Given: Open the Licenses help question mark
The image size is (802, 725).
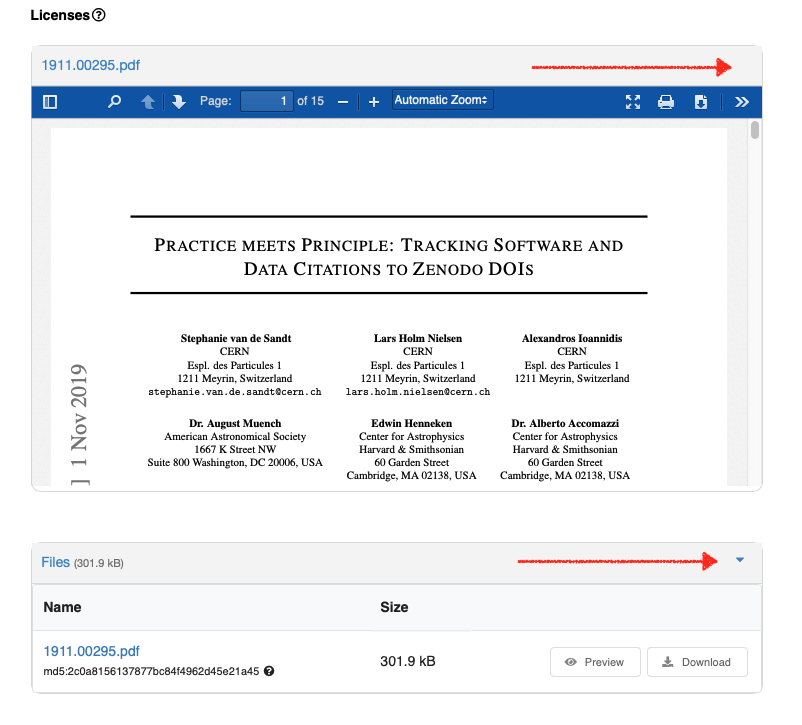Looking at the screenshot, I should pyautogui.click(x=99, y=15).
